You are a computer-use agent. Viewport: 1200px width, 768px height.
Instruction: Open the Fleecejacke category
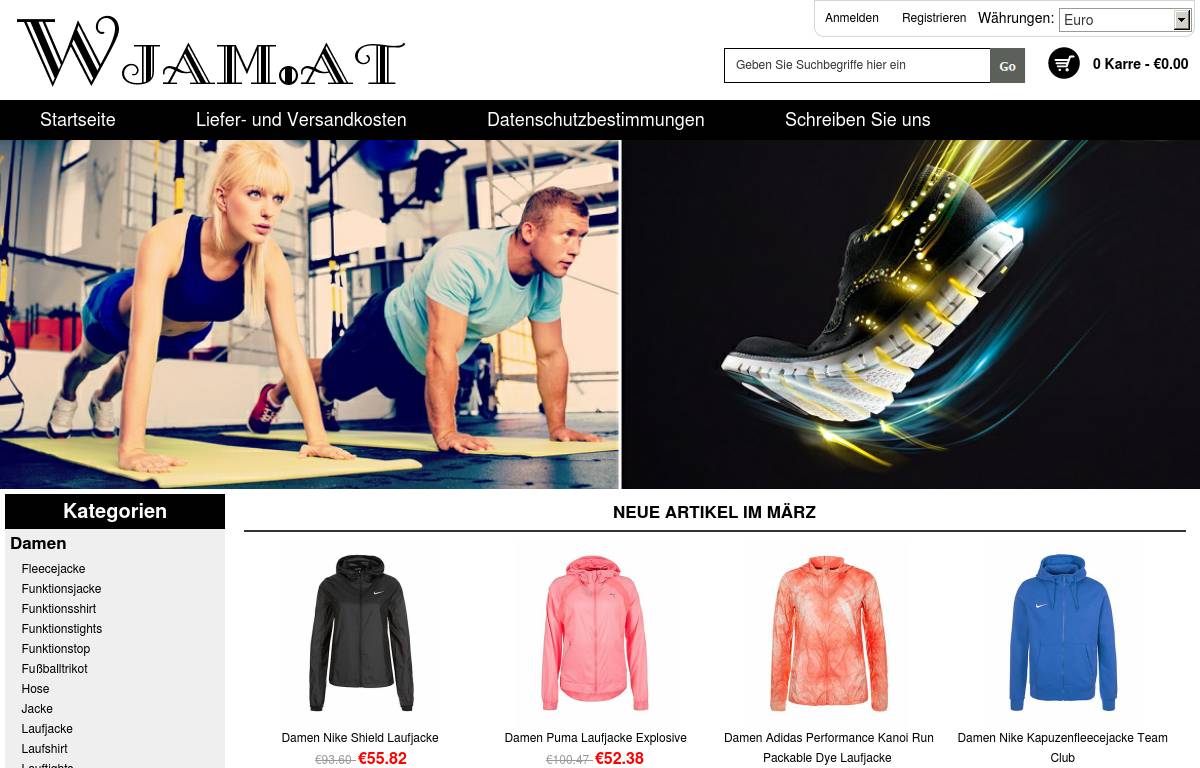(54, 569)
